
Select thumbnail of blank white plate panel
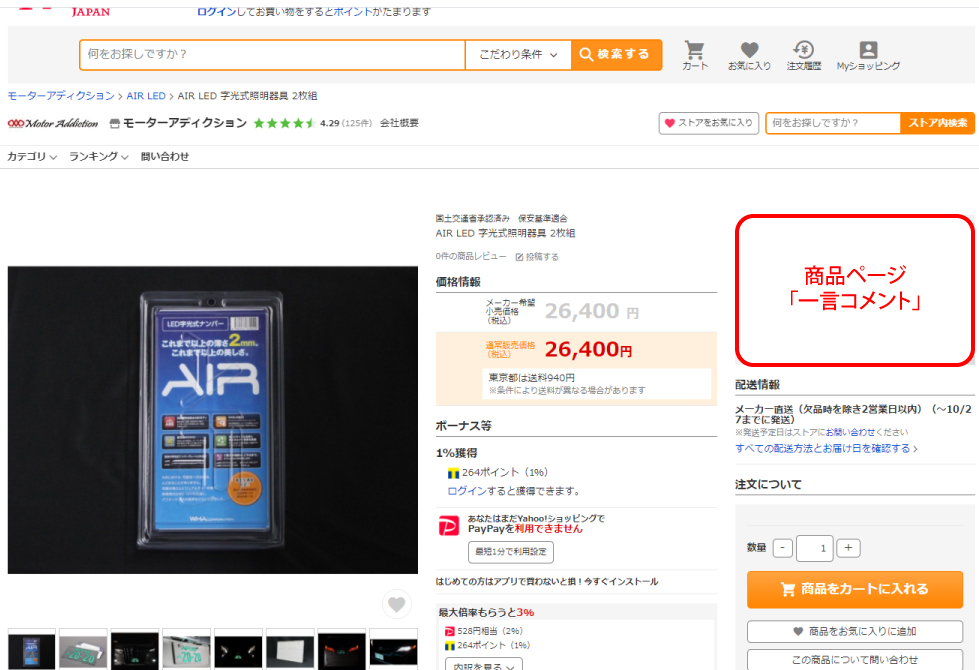(x=290, y=650)
